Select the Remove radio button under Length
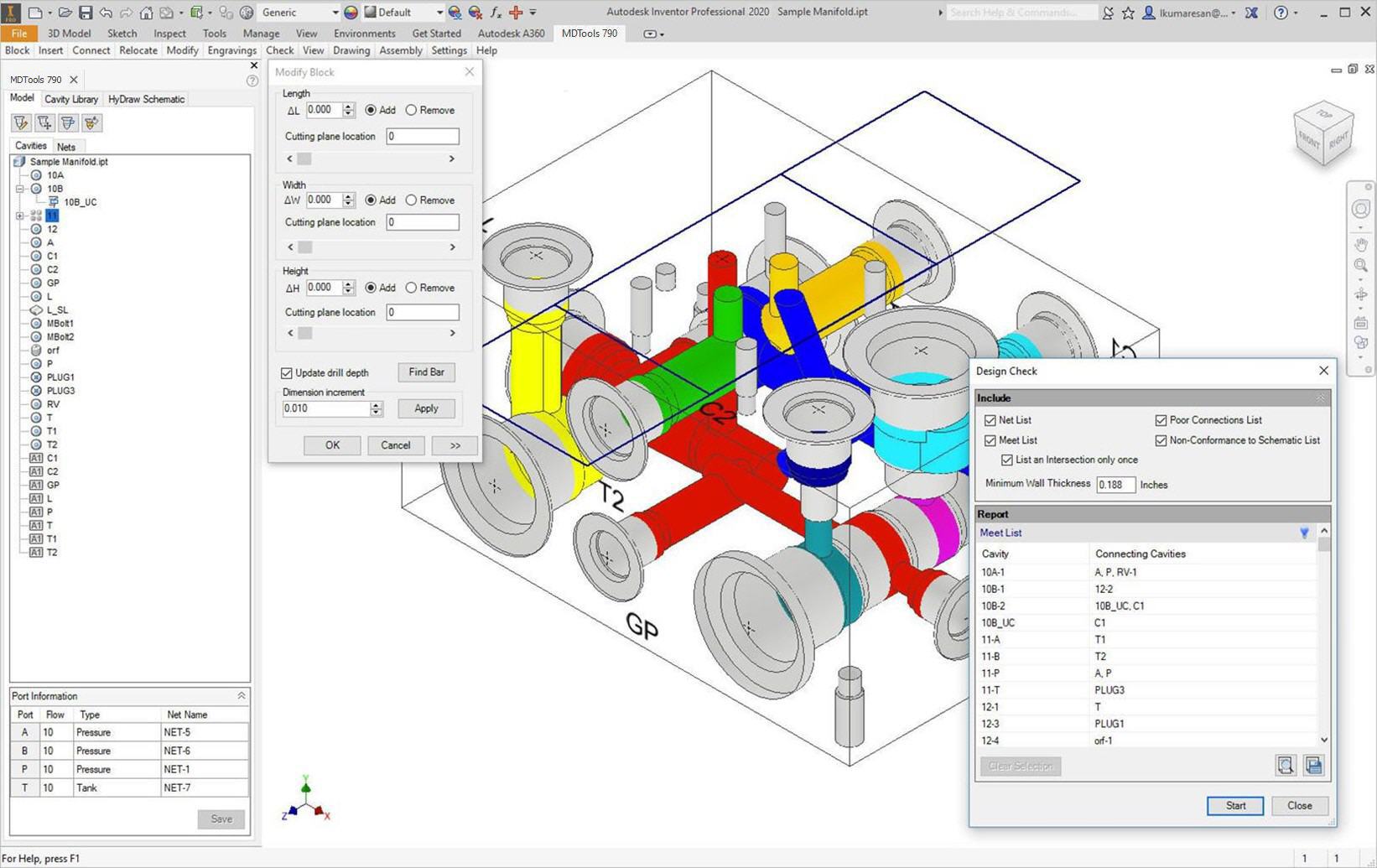The height and width of the screenshot is (868, 1377). 411,110
